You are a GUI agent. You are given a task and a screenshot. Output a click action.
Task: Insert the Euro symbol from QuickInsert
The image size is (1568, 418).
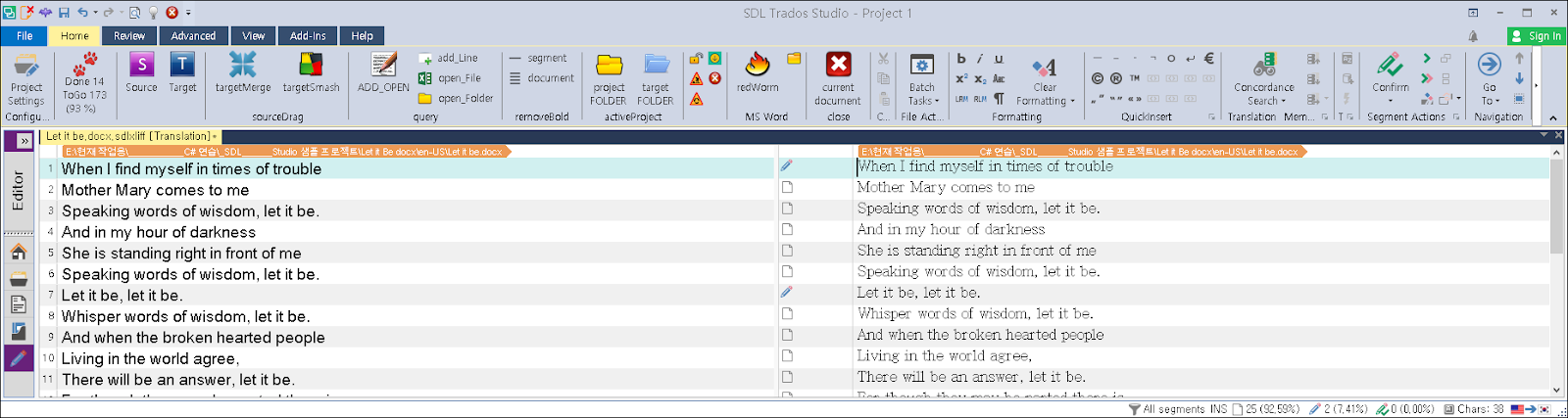(1208, 59)
